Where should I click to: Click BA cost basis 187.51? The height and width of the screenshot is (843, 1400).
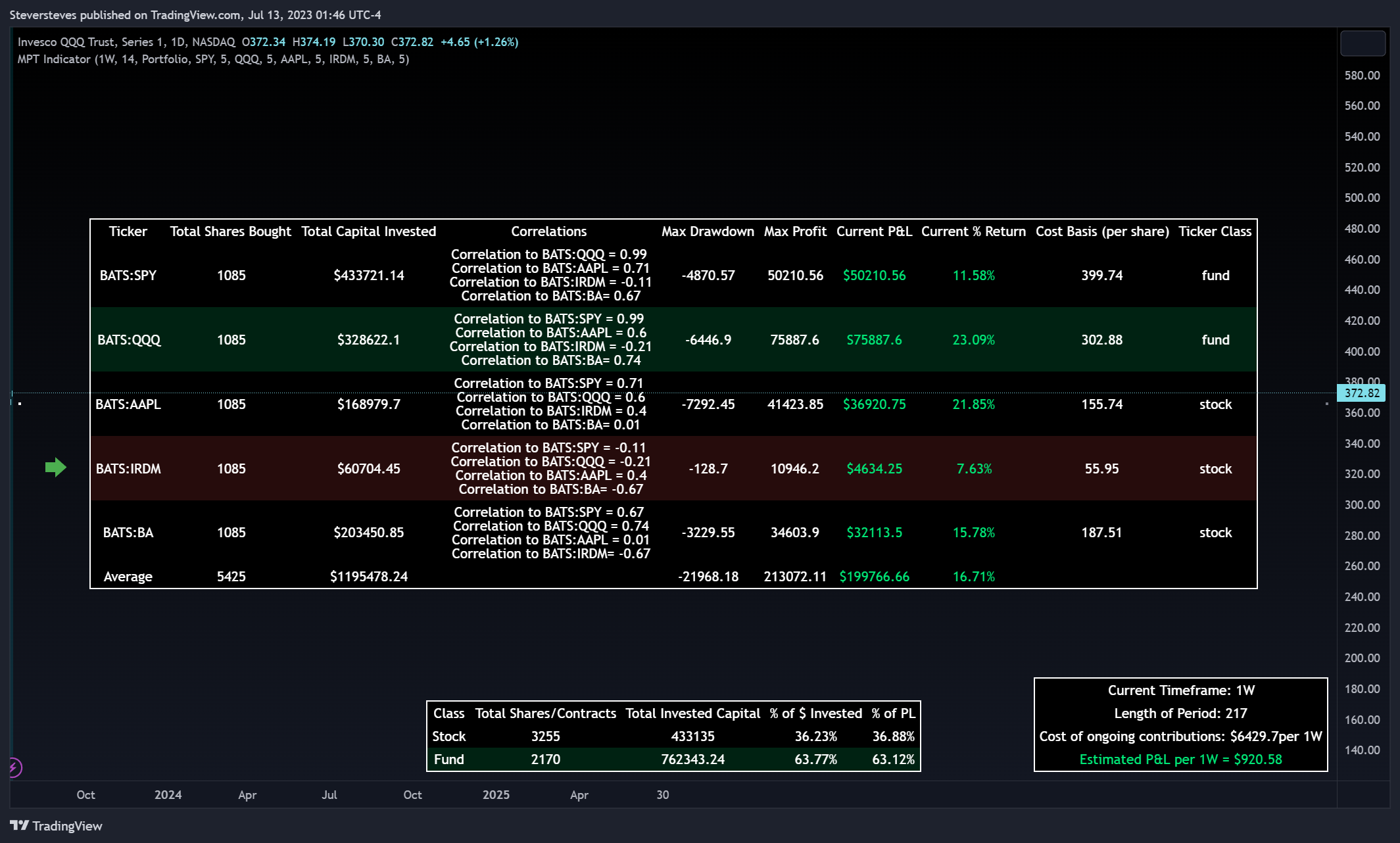coord(1102,533)
